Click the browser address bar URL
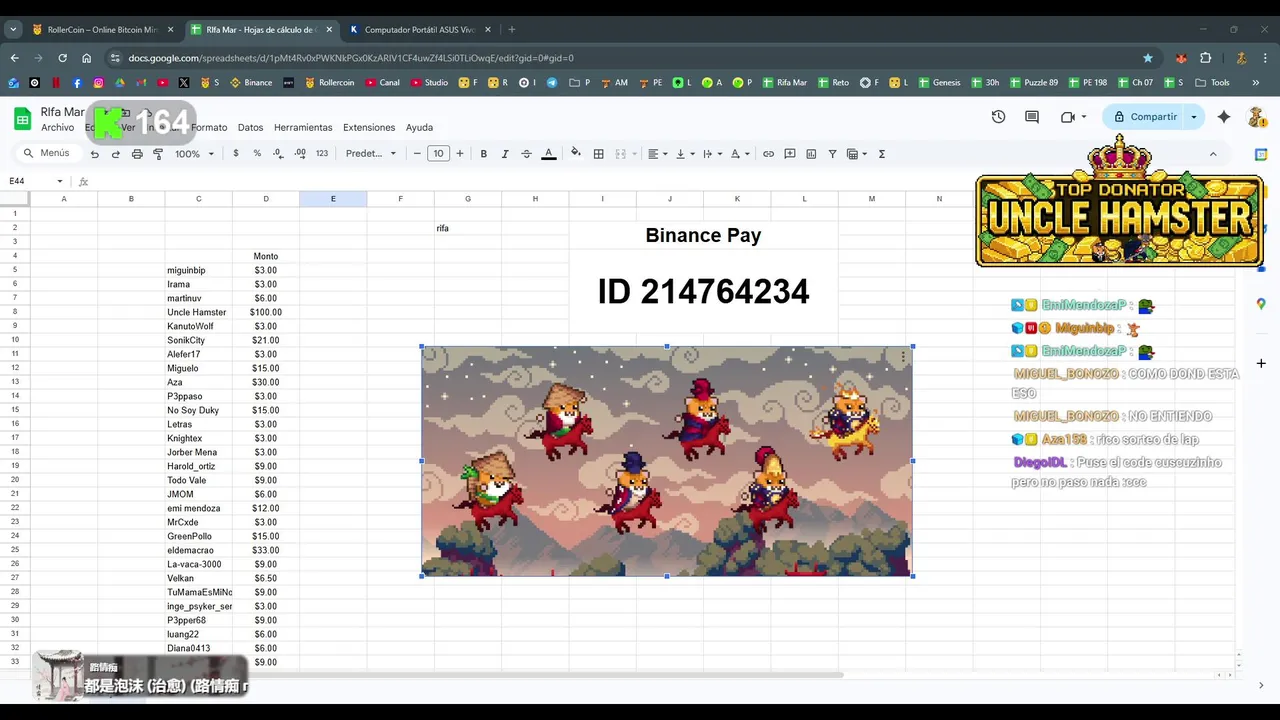Screen dimensions: 1280x720 tap(351, 58)
